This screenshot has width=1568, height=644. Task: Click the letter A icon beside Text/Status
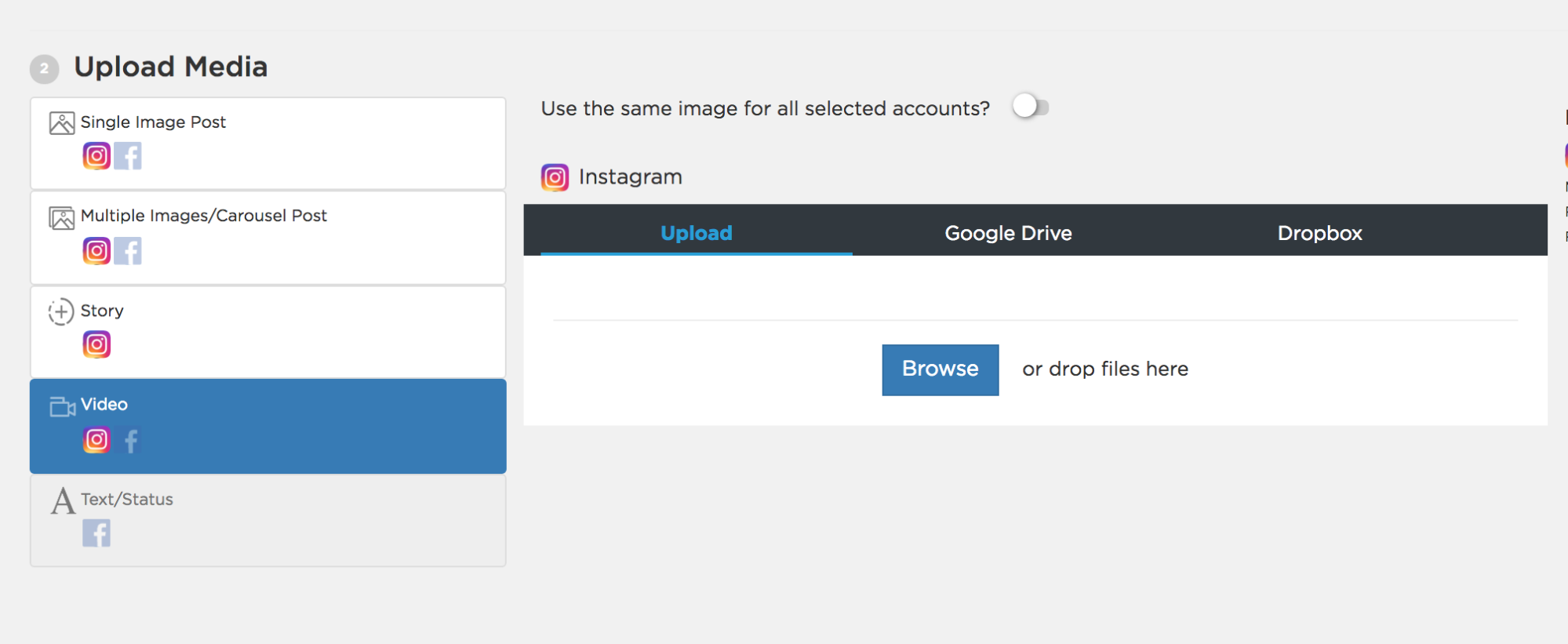63,500
